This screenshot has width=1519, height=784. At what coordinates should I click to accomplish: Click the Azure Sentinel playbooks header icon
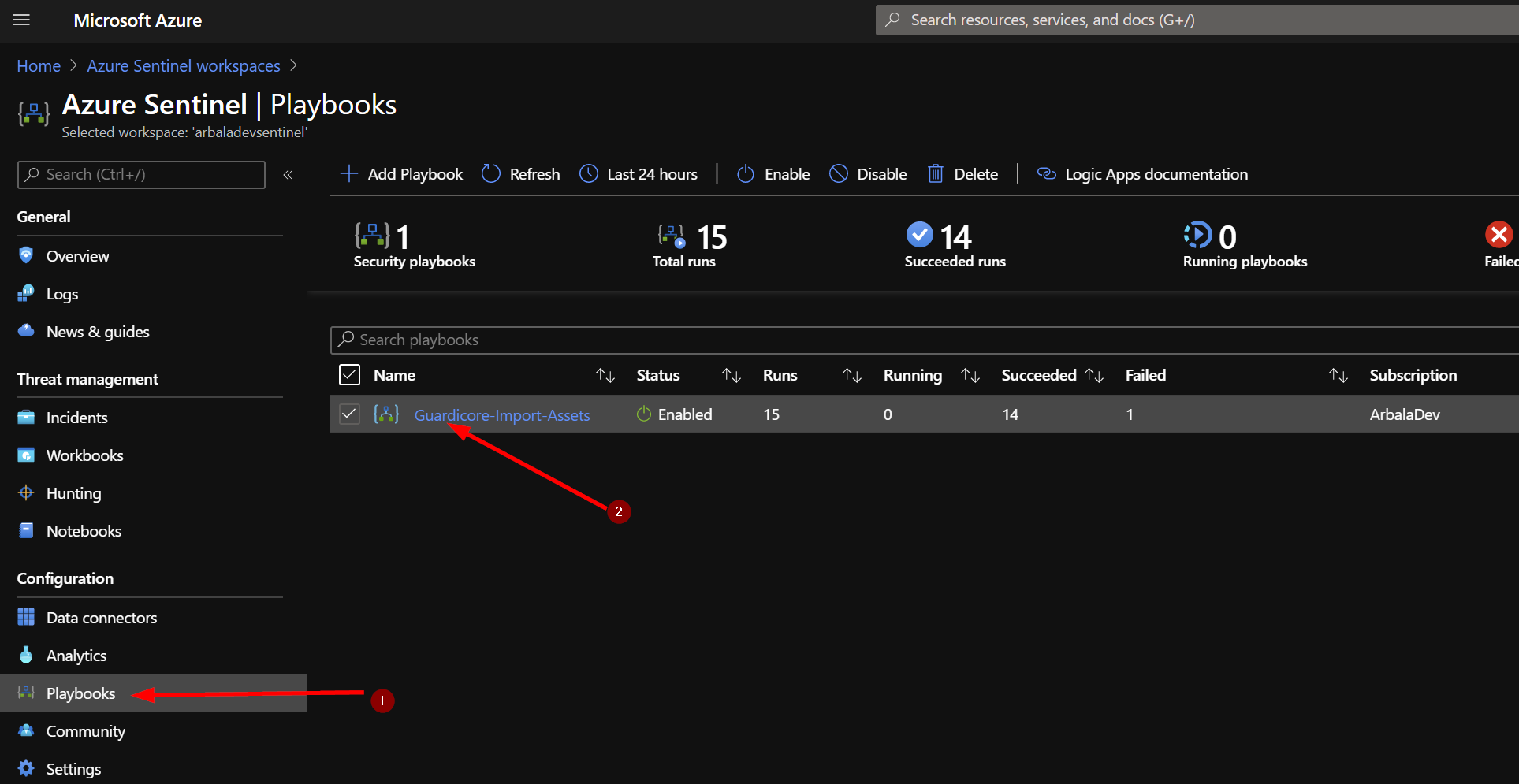[x=34, y=113]
